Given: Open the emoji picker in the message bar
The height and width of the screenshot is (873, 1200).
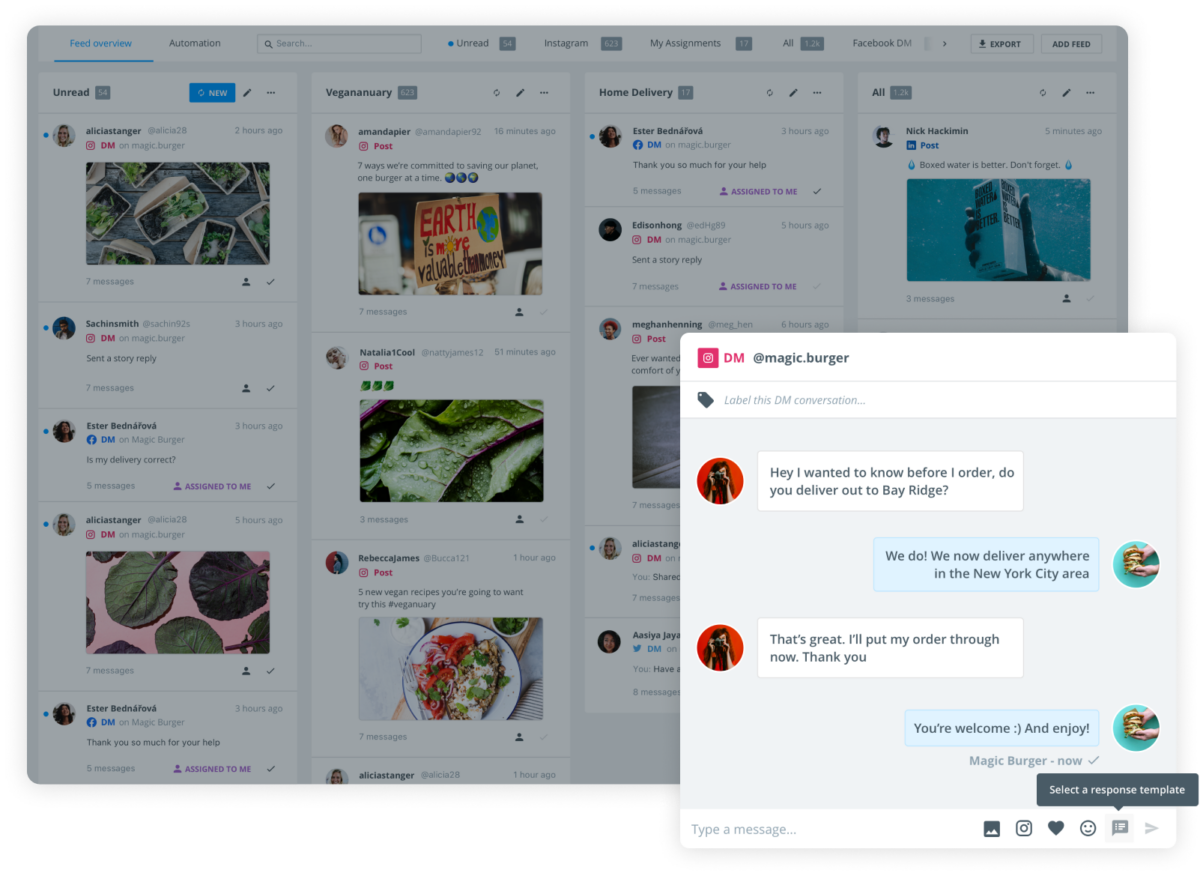Looking at the screenshot, I should tap(1088, 828).
